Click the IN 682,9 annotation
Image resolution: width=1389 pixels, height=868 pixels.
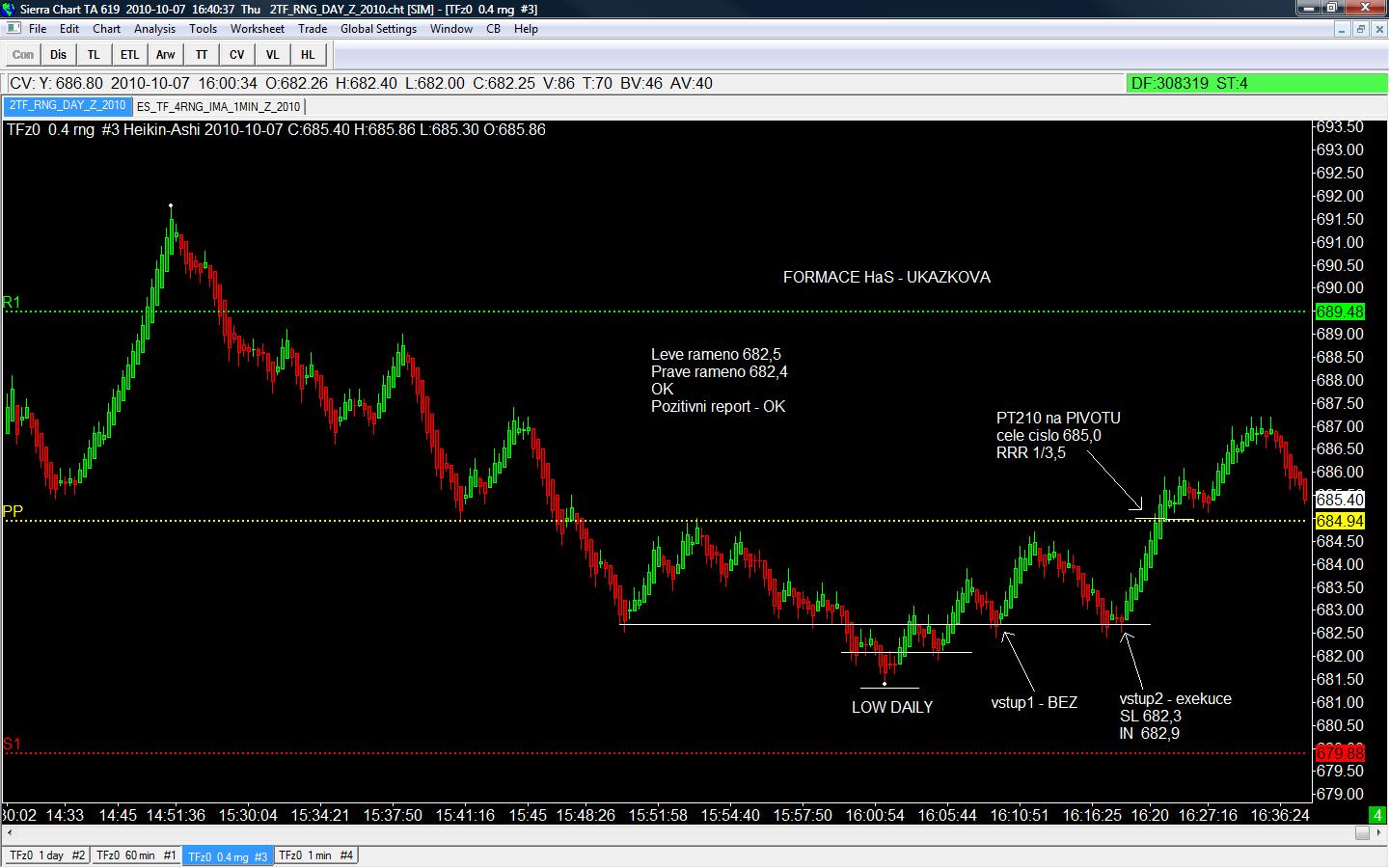click(x=1149, y=733)
